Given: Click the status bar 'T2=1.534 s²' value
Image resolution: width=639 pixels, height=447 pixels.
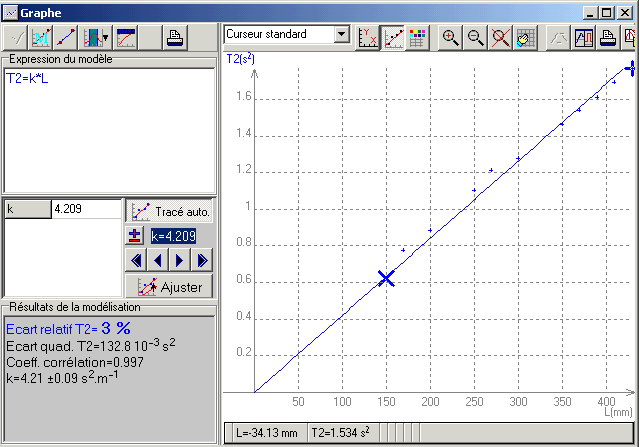Looking at the screenshot, I should point(341,432).
